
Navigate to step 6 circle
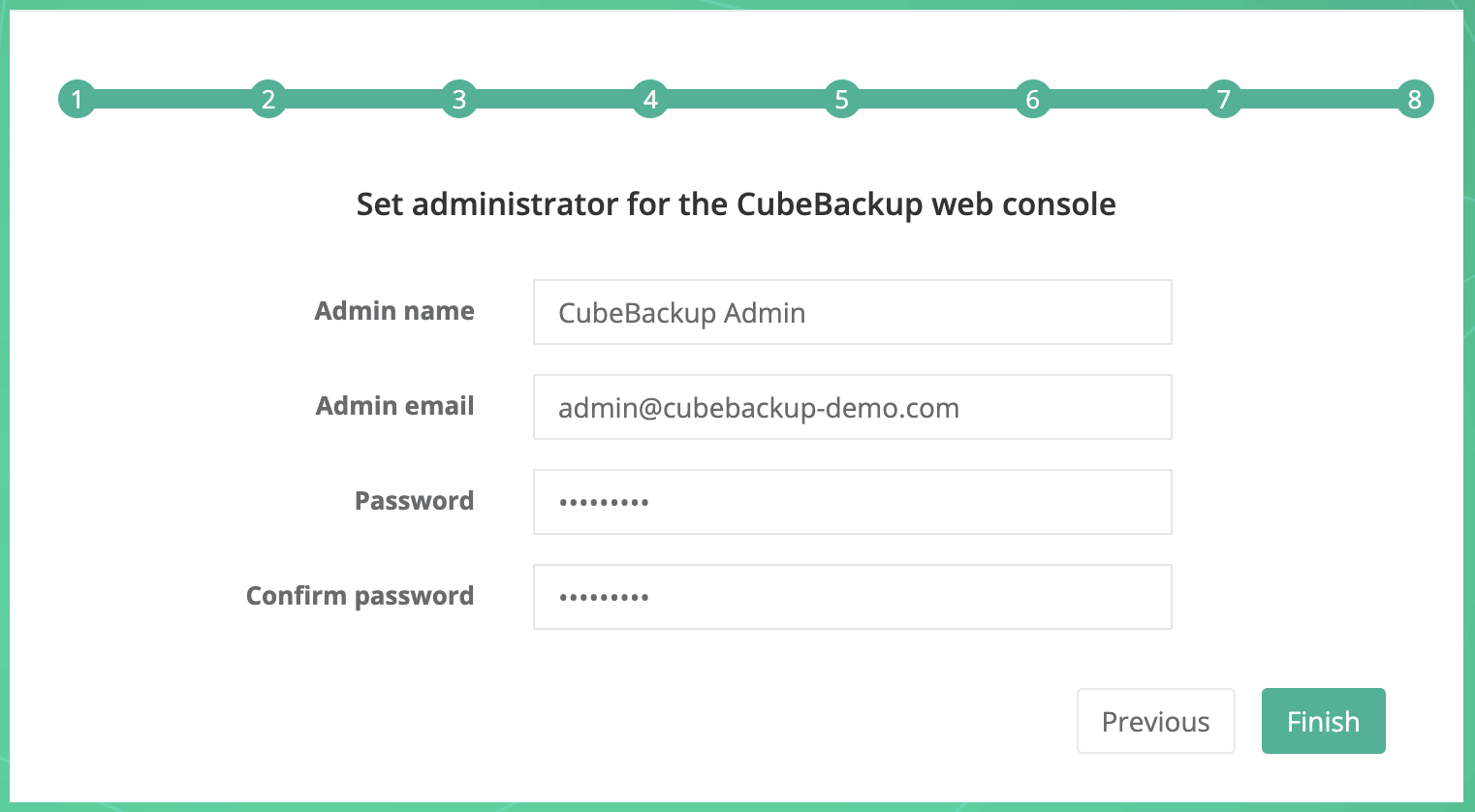pyautogui.click(x=1032, y=99)
